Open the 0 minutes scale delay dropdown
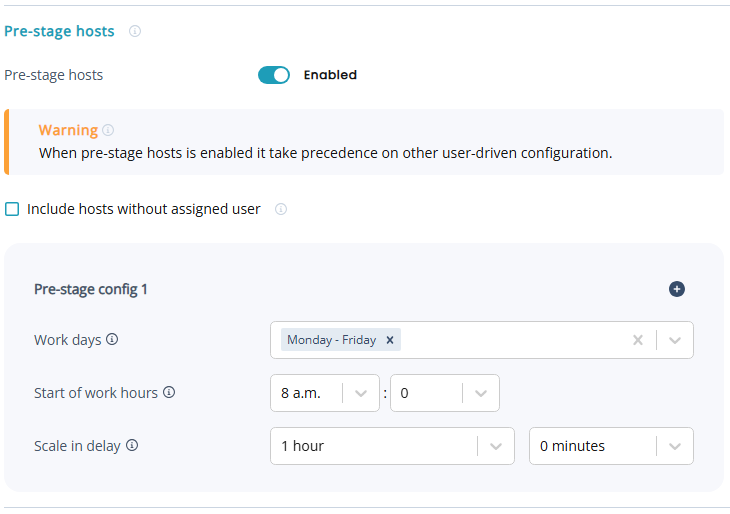Viewport: 730px width, 514px height. coord(675,446)
